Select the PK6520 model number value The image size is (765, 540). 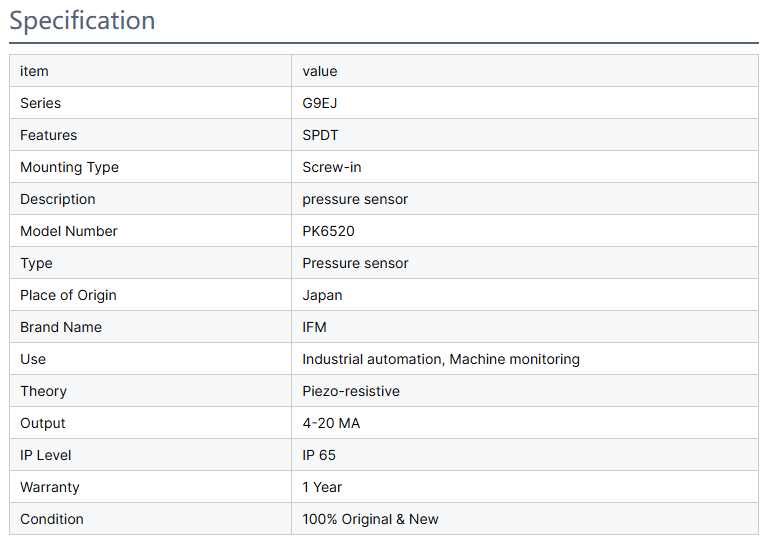[328, 231]
